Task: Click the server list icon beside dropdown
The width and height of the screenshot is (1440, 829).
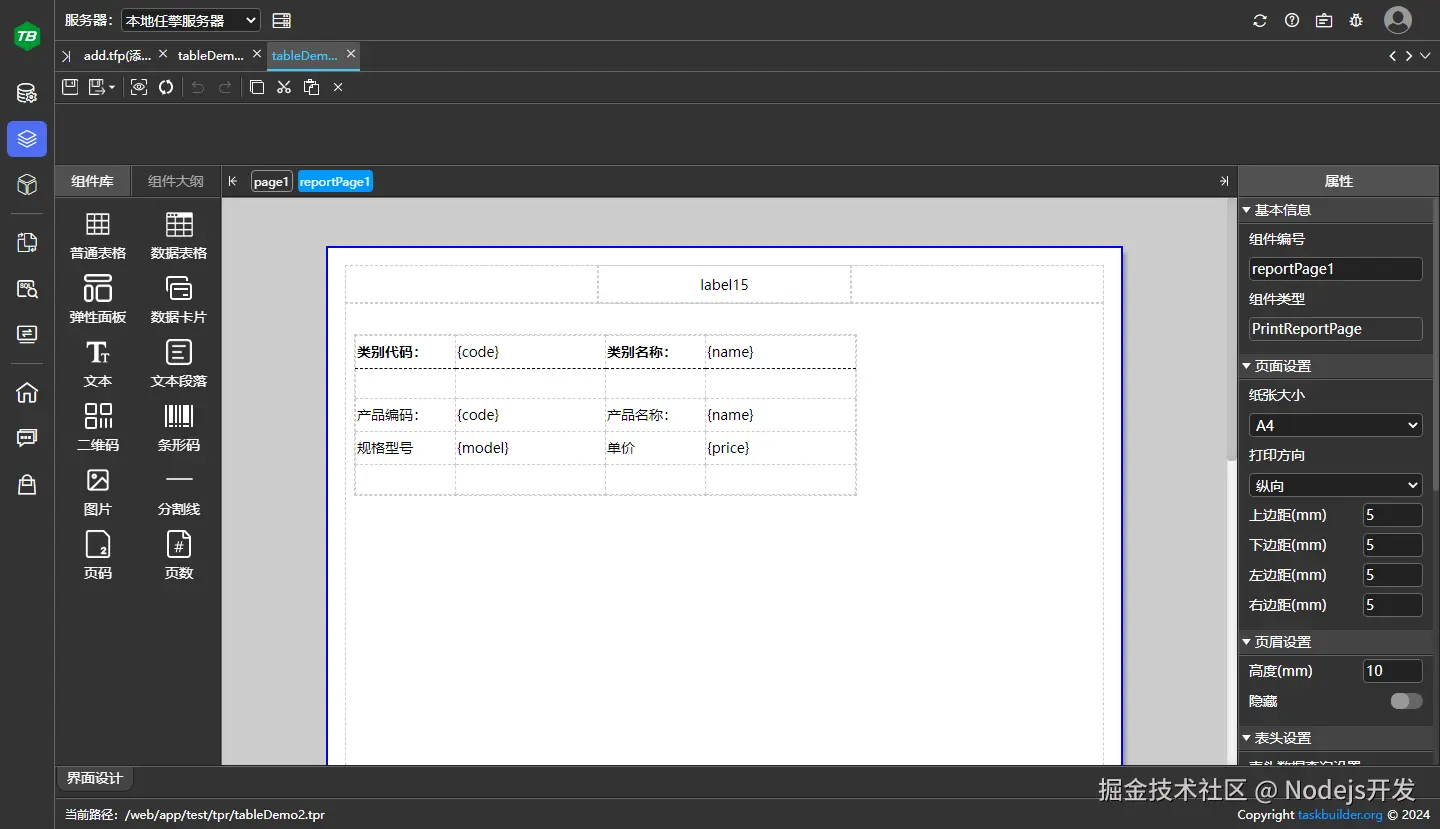Action: 281,20
